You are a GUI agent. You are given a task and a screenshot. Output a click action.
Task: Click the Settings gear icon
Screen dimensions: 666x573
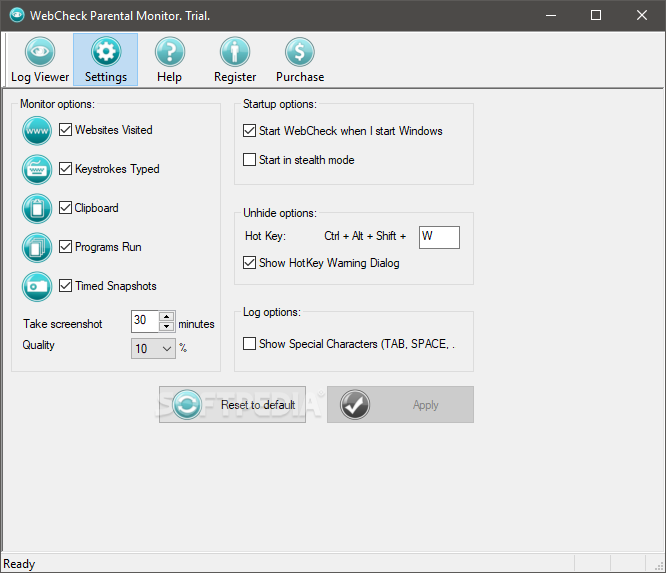pos(106,52)
